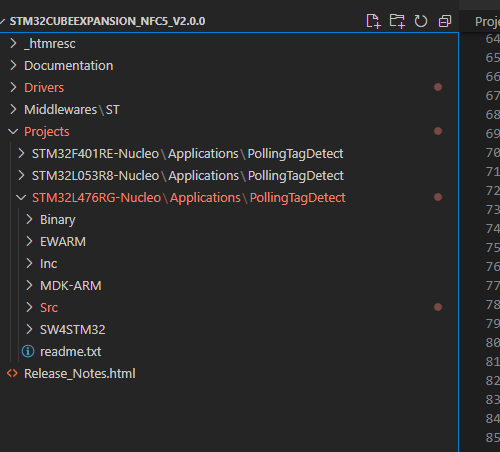Expand the Middlewares\ST folder chevron
The width and height of the screenshot is (500, 452).
click(13, 109)
